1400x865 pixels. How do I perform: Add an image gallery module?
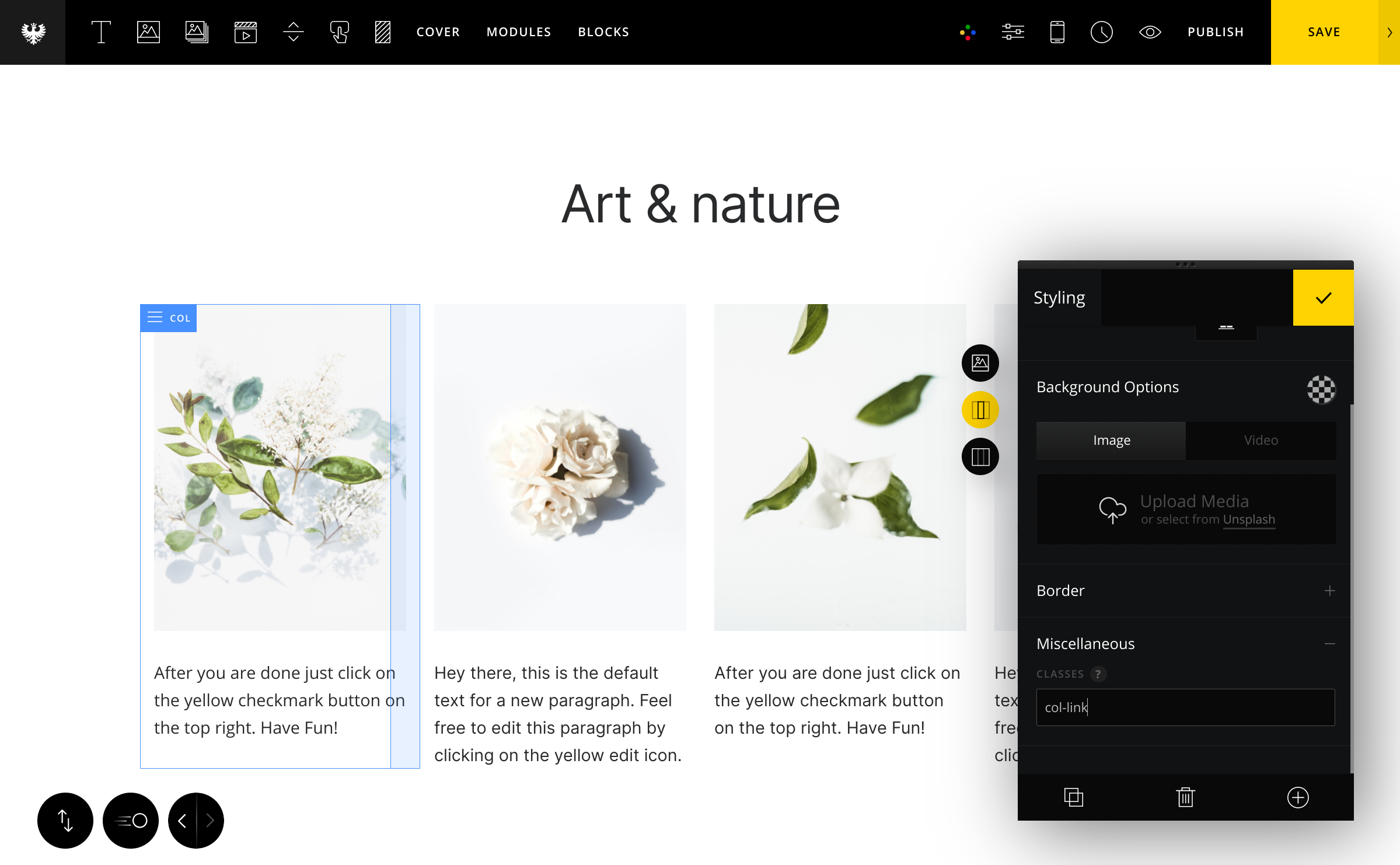197,32
